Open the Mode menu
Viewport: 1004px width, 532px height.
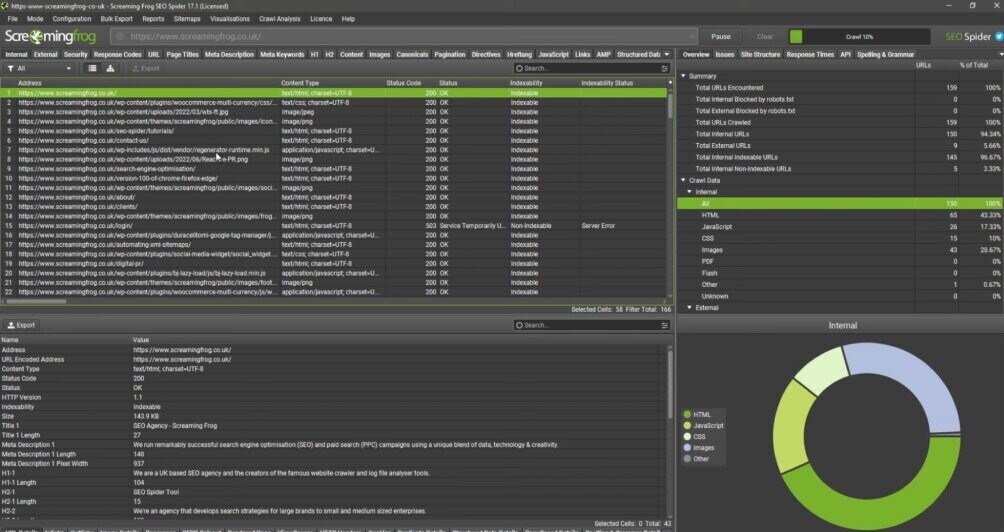click(x=35, y=19)
